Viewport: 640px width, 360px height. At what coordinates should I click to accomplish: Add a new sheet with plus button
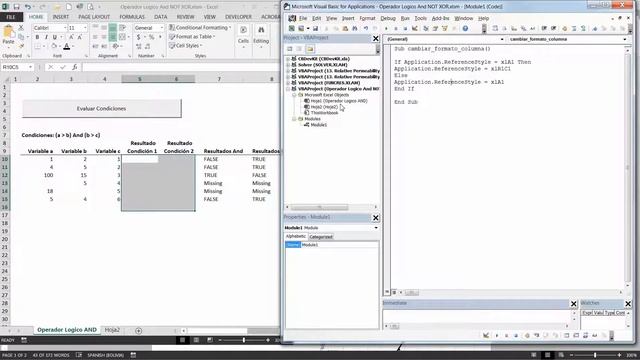tap(138, 330)
